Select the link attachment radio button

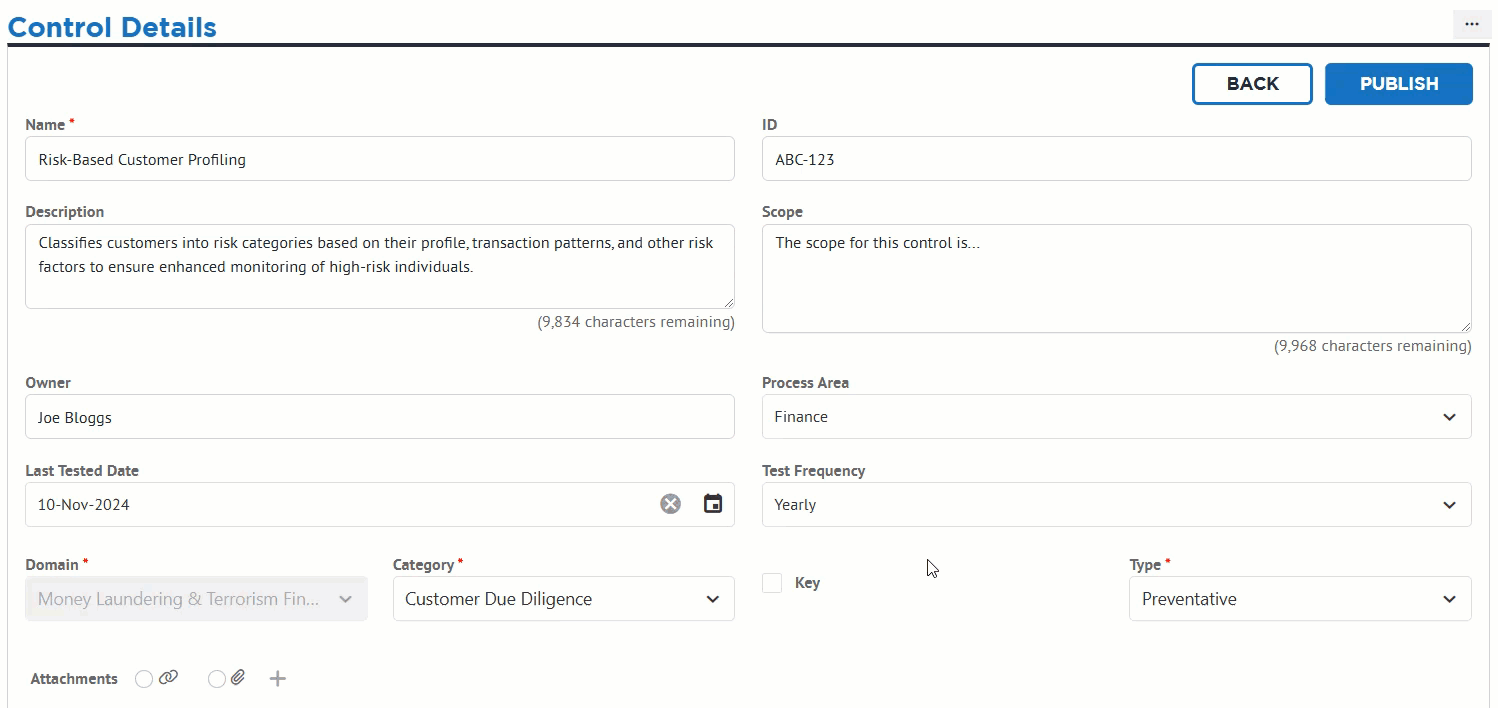144,679
